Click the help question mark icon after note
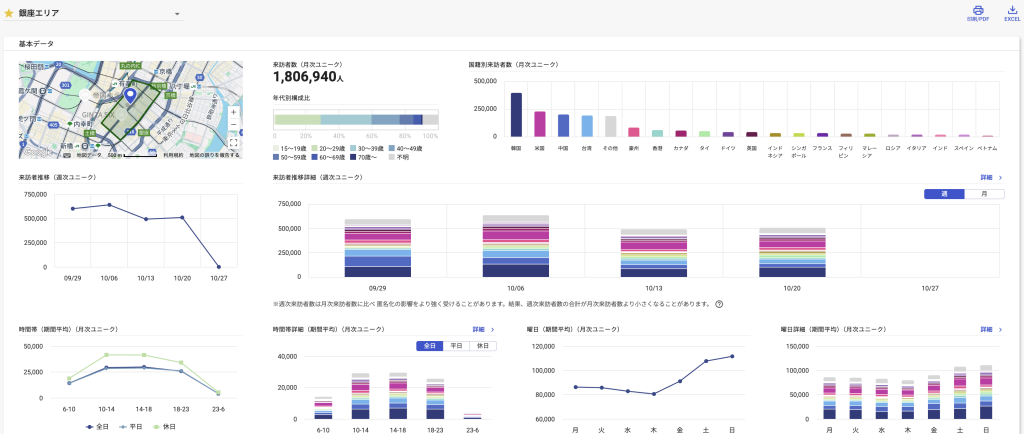 (719, 304)
